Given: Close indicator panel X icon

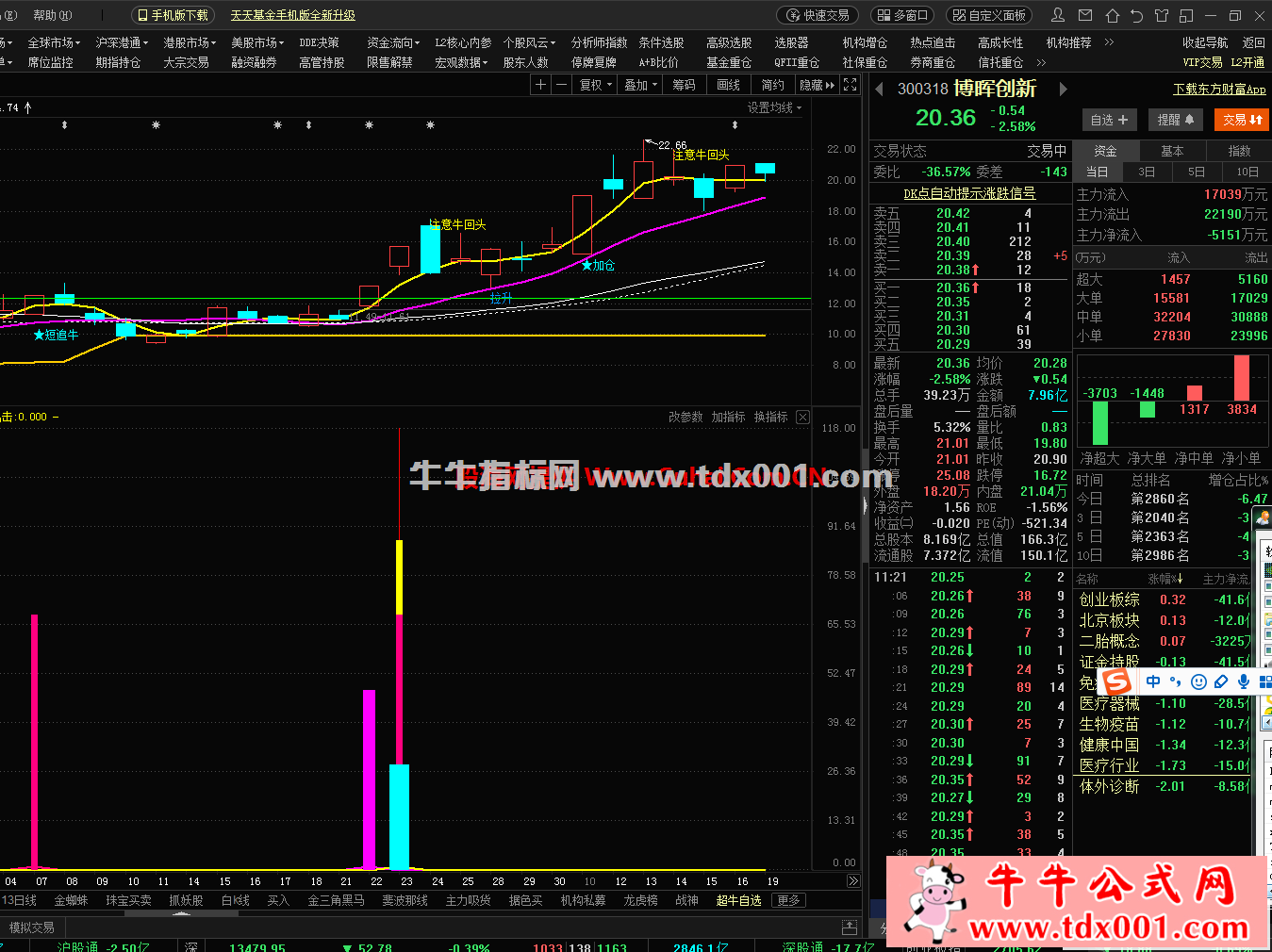Looking at the screenshot, I should pyautogui.click(x=802, y=417).
